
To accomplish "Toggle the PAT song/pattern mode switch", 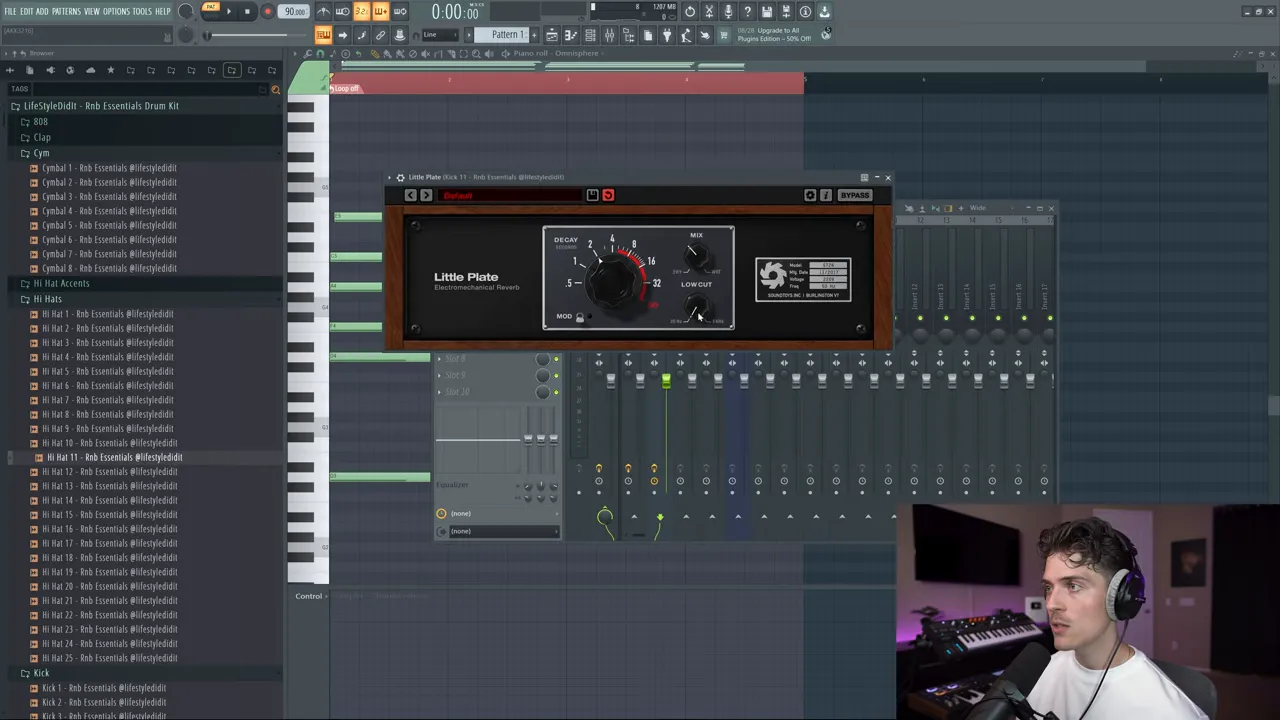I will [x=210, y=9].
